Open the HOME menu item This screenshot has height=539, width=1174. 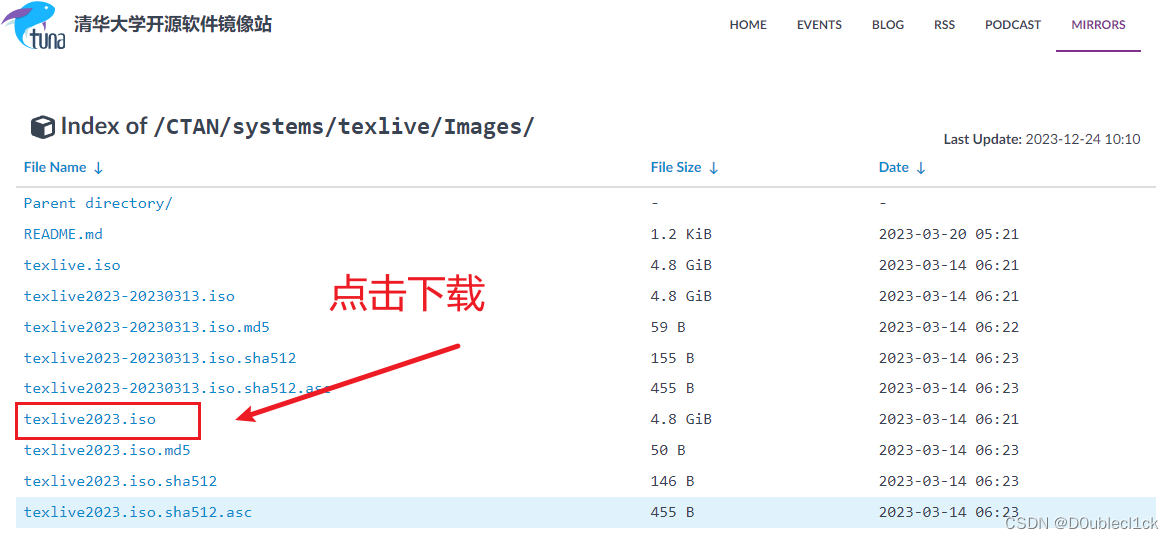[748, 25]
